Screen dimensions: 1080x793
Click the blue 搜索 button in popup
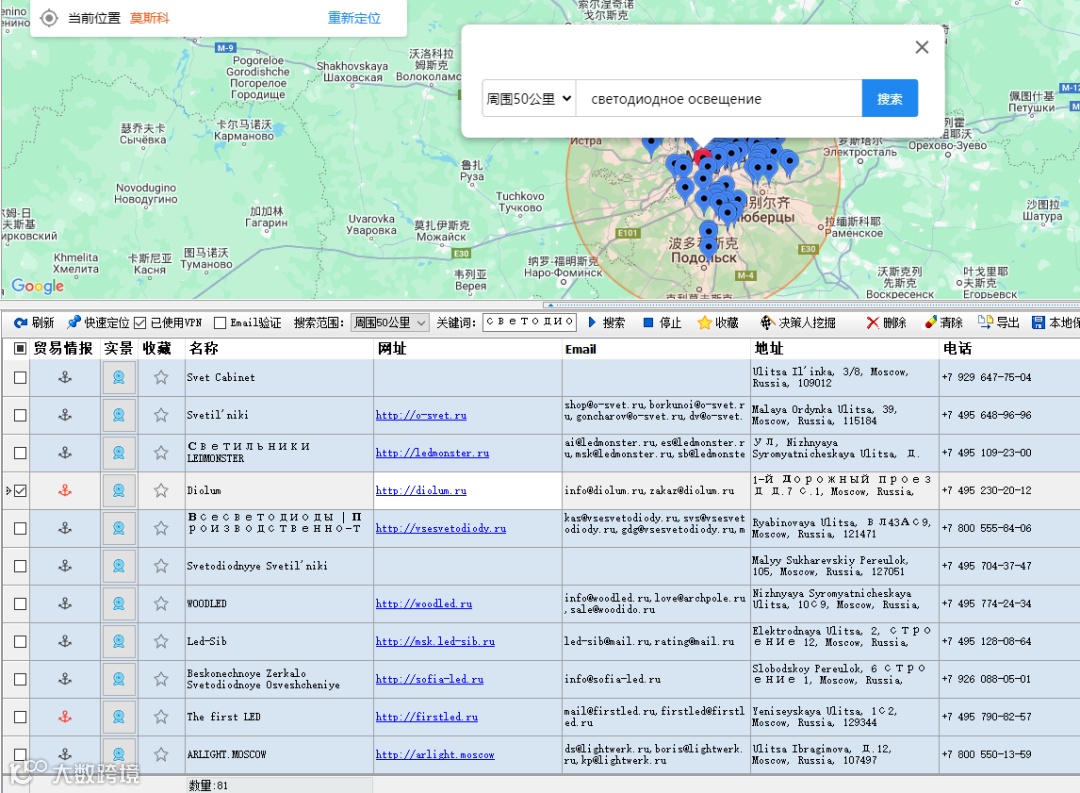click(889, 99)
